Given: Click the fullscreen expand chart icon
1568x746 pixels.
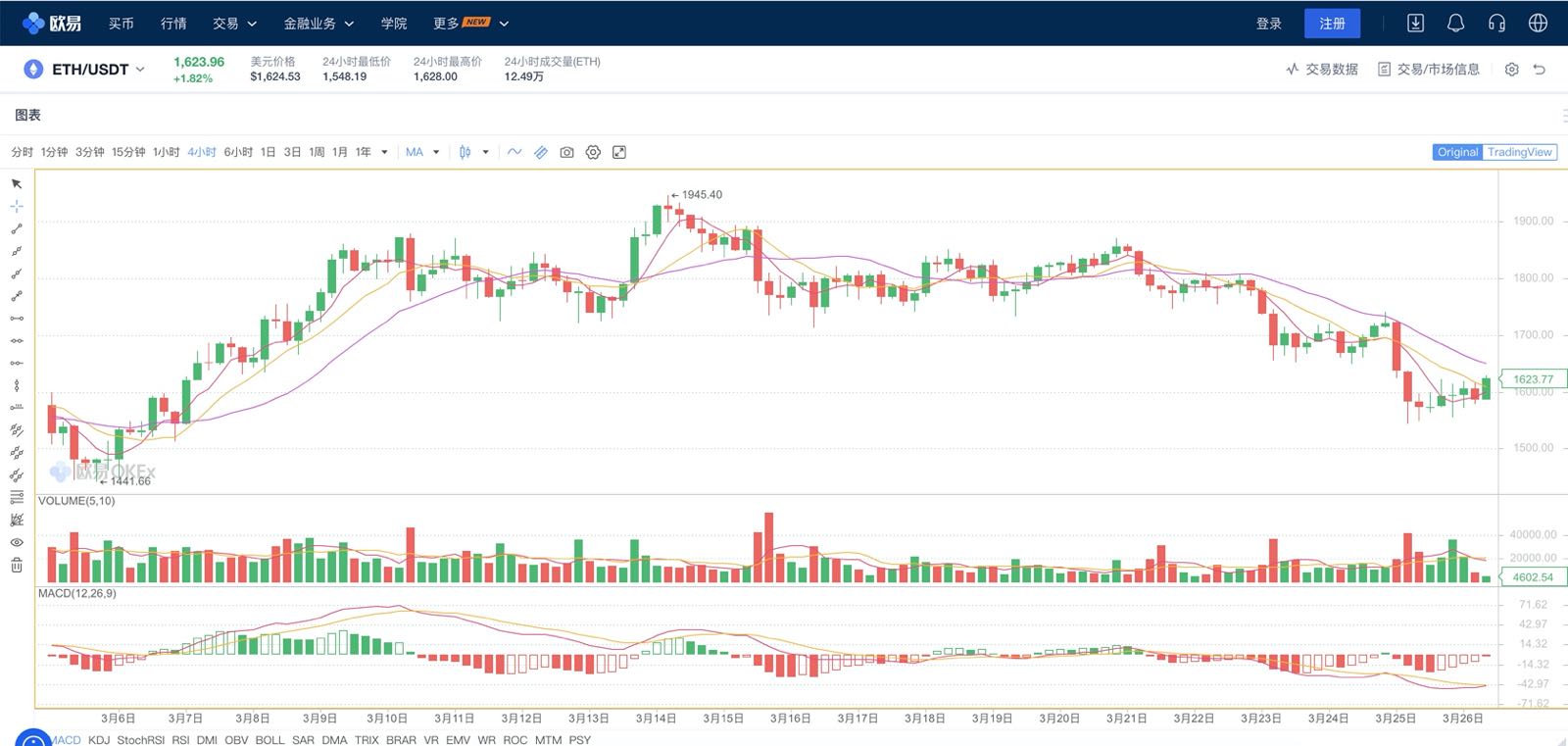Looking at the screenshot, I should tap(619, 152).
